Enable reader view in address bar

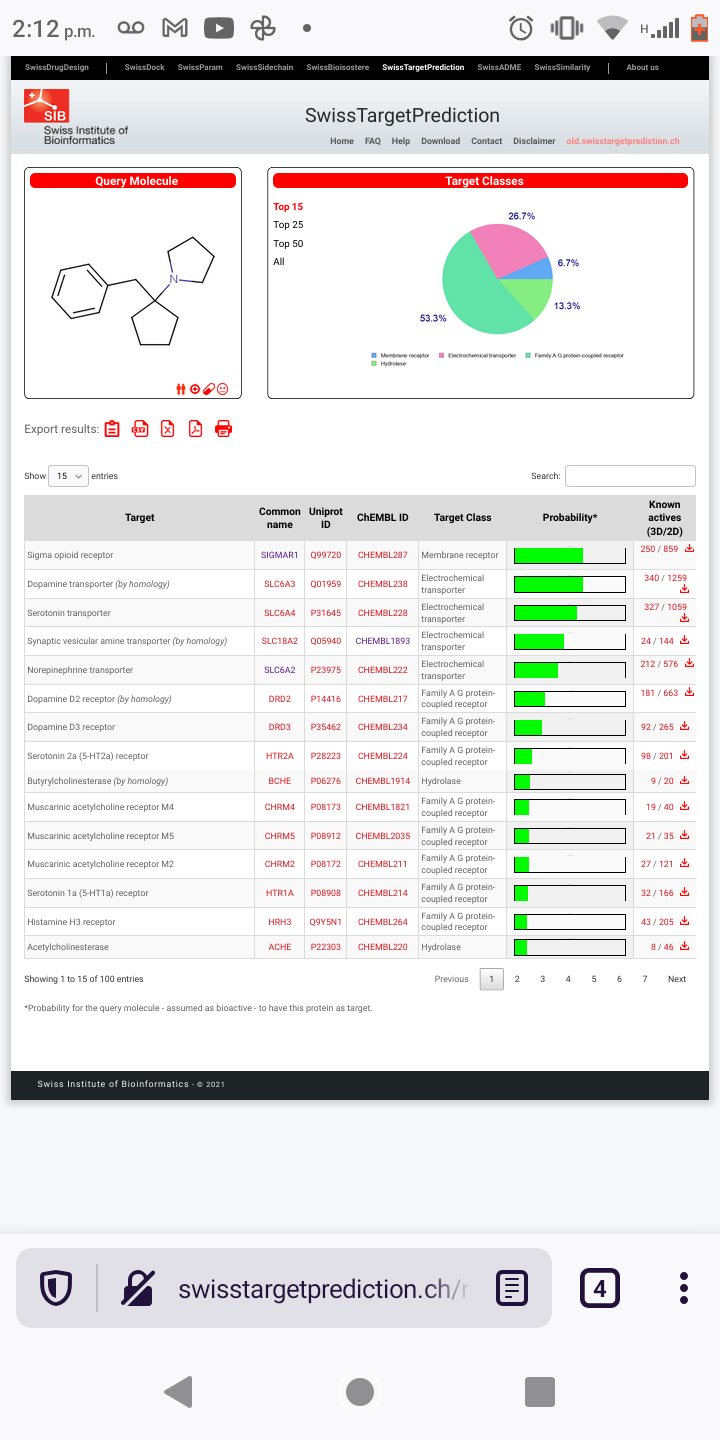click(x=512, y=1288)
